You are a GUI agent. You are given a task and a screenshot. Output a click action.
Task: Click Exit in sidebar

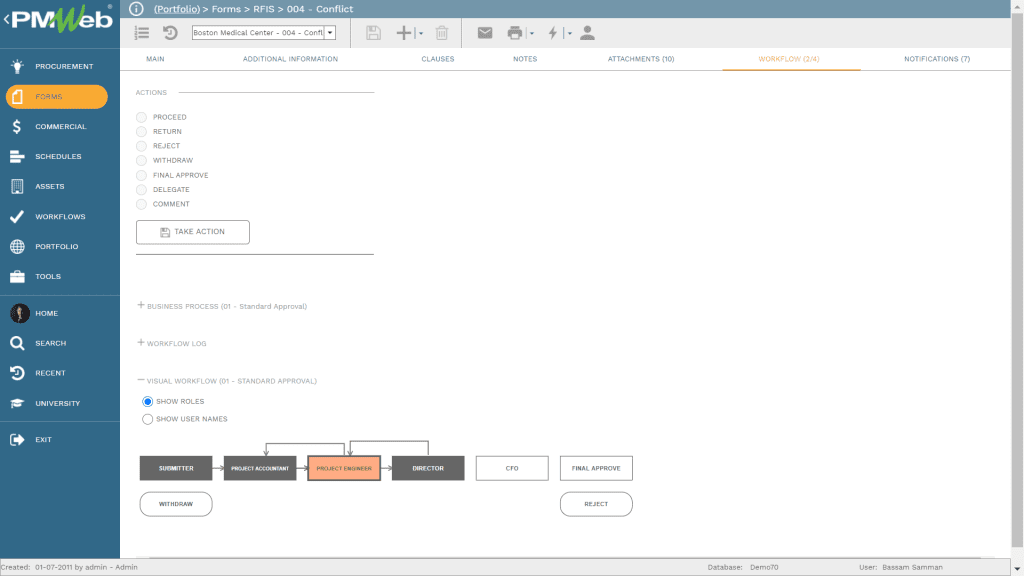[60, 440]
